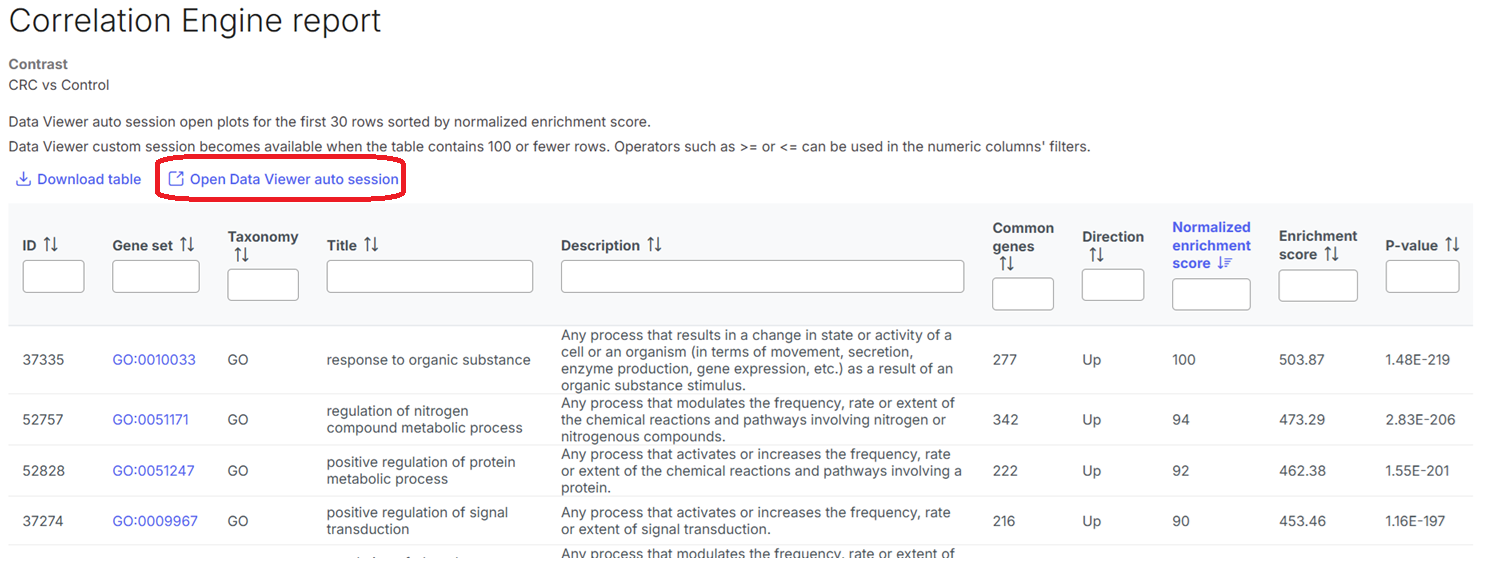
Task: Download the table
Action: (x=79, y=179)
